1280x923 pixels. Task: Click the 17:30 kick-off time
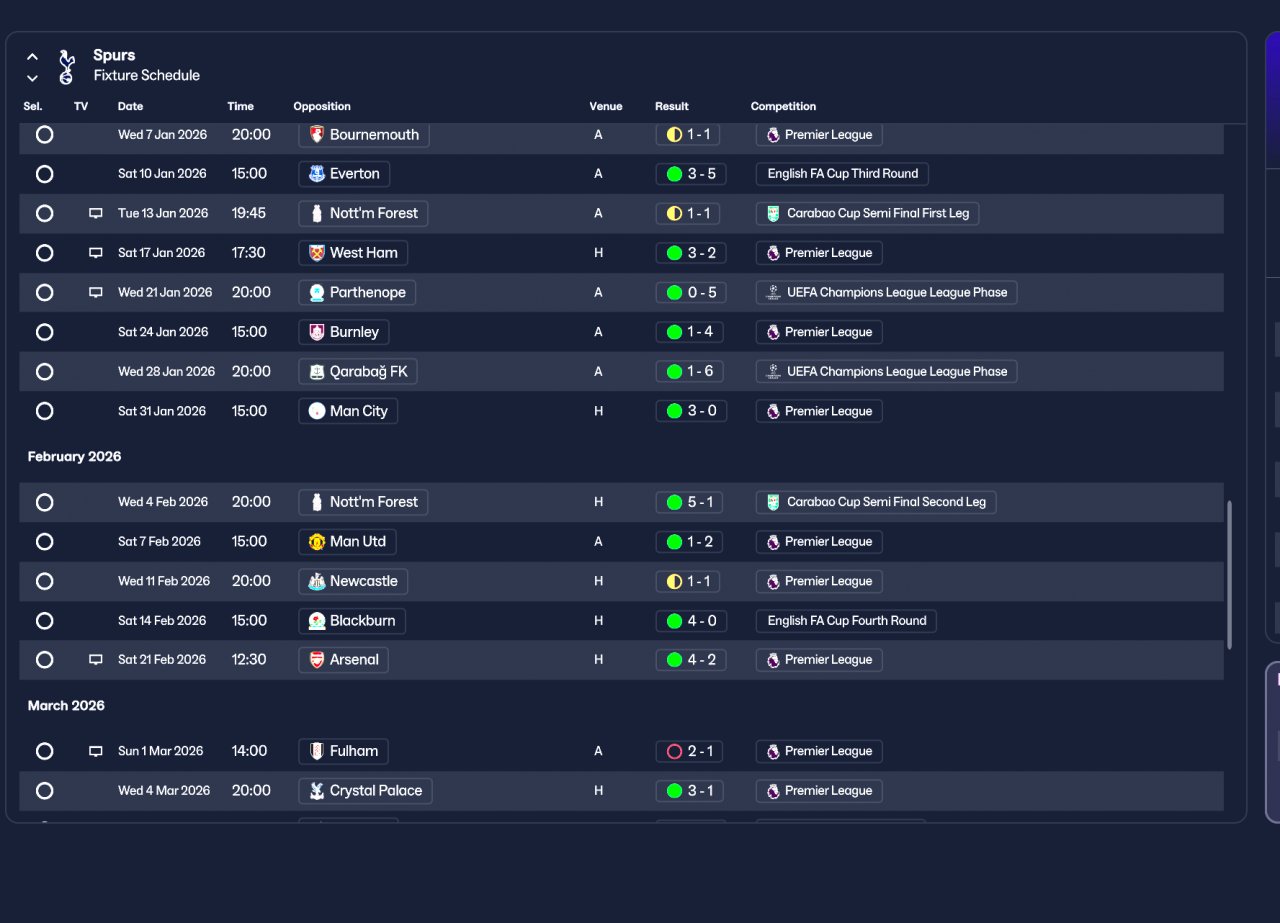click(249, 253)
